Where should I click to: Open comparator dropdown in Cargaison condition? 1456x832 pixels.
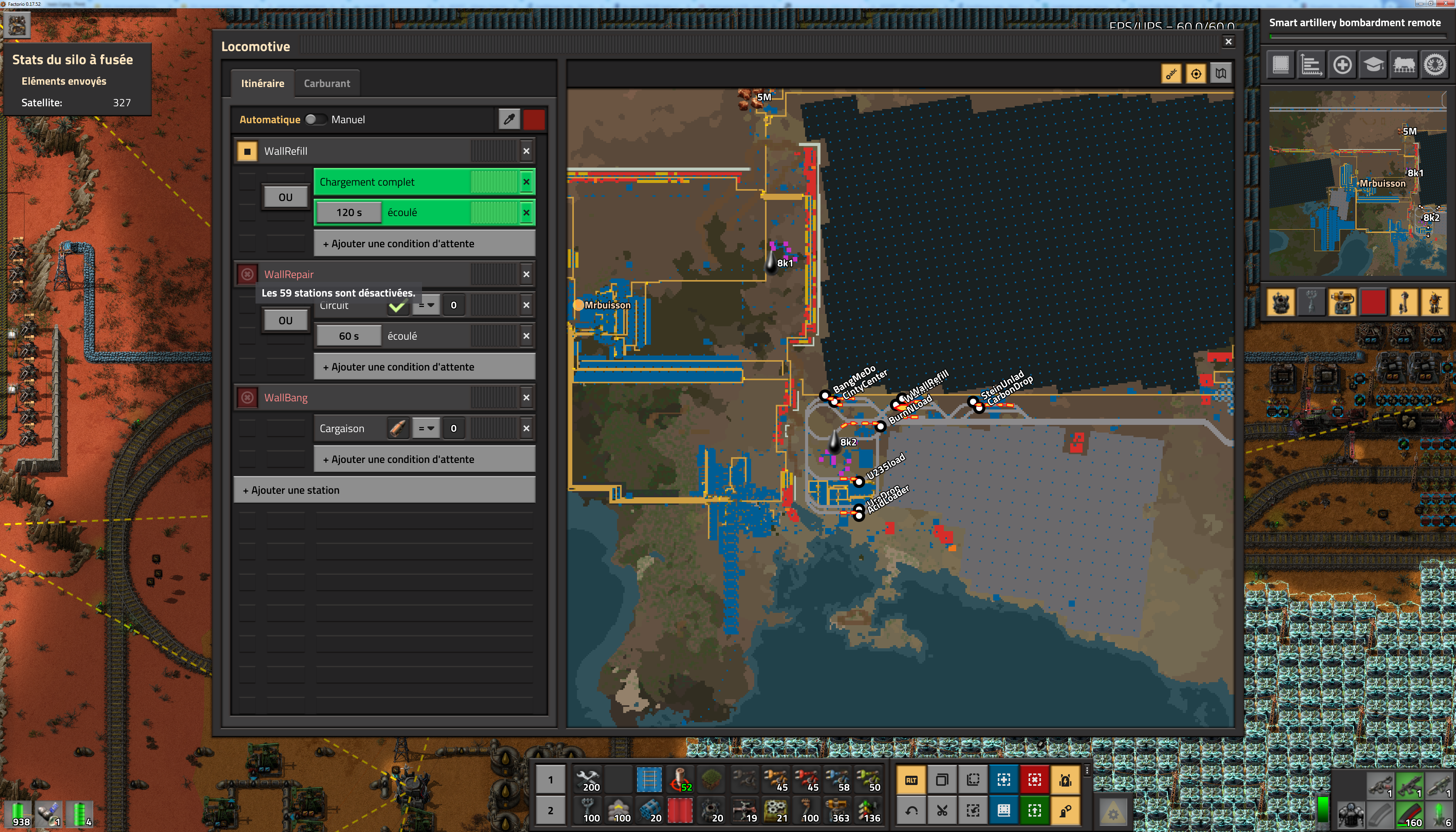[x=427, y=429]
